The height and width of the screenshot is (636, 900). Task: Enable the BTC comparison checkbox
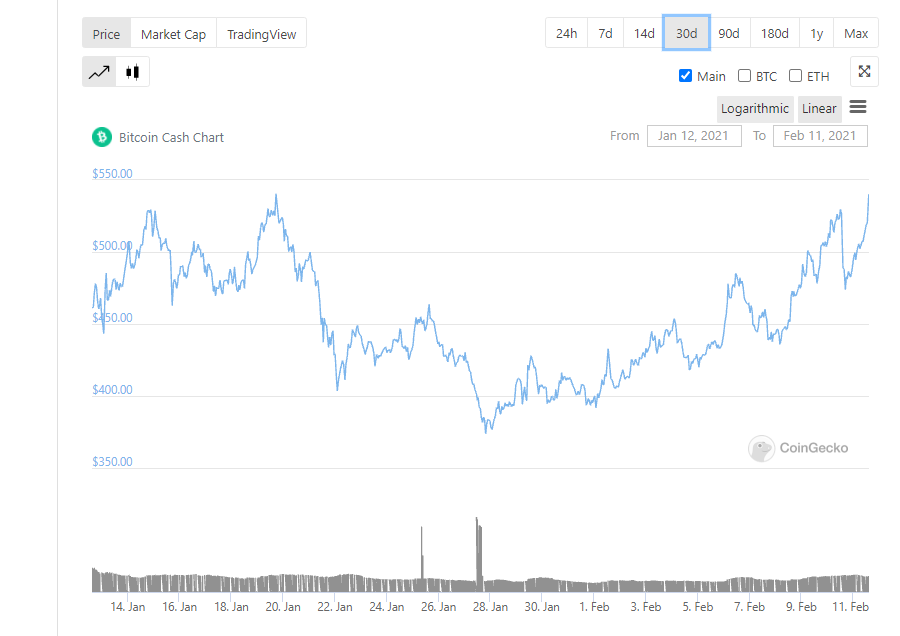pyautogui.click(x=744, y=76)
